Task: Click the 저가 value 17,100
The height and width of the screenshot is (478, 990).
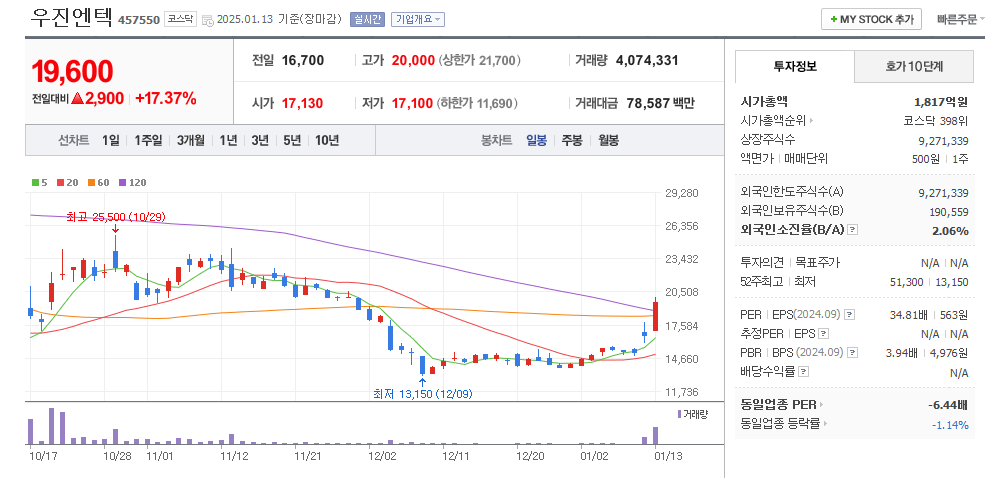Action: coord(412,103)
